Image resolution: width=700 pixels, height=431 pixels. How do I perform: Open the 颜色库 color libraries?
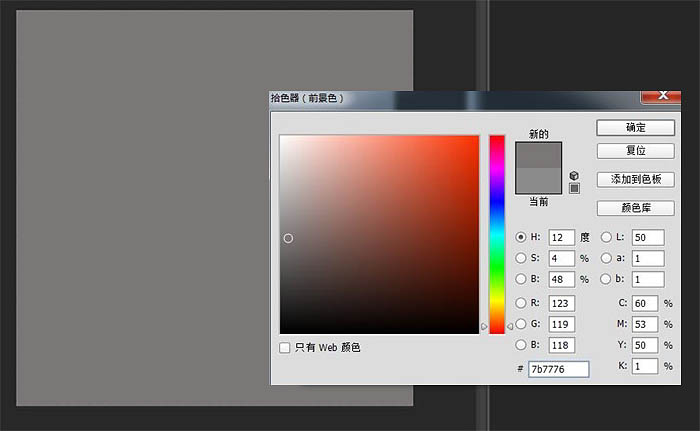[635, 209]
